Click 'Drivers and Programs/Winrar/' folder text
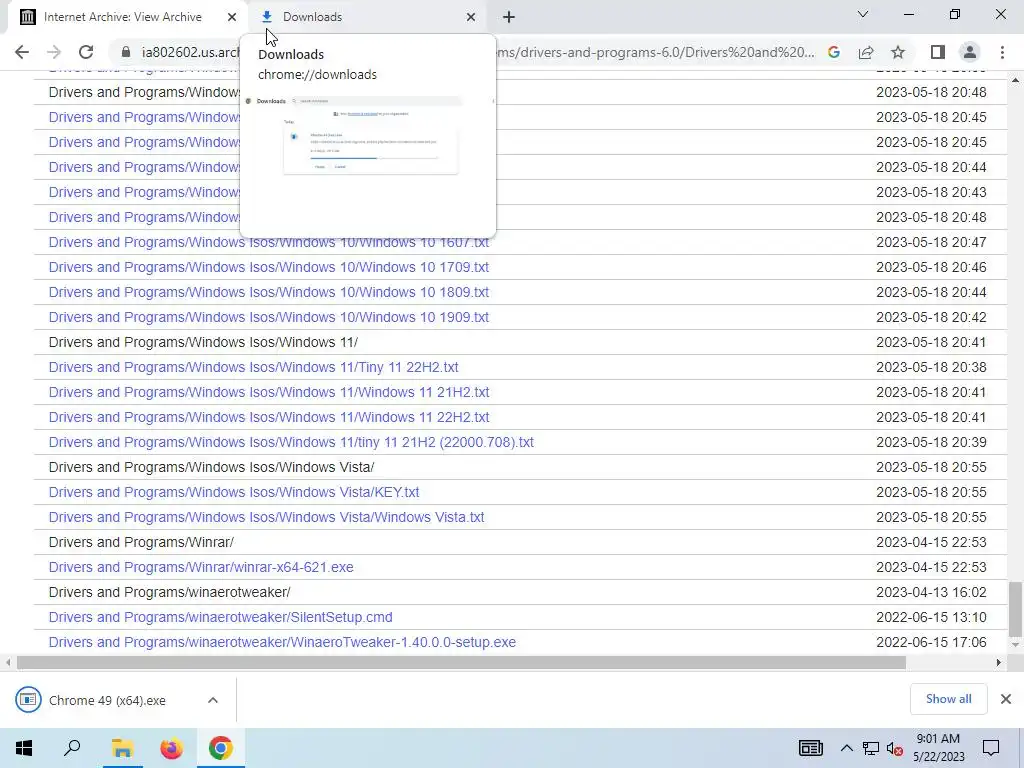The height and width of the screenshot is (768, 1024). (x=141, y=542)
